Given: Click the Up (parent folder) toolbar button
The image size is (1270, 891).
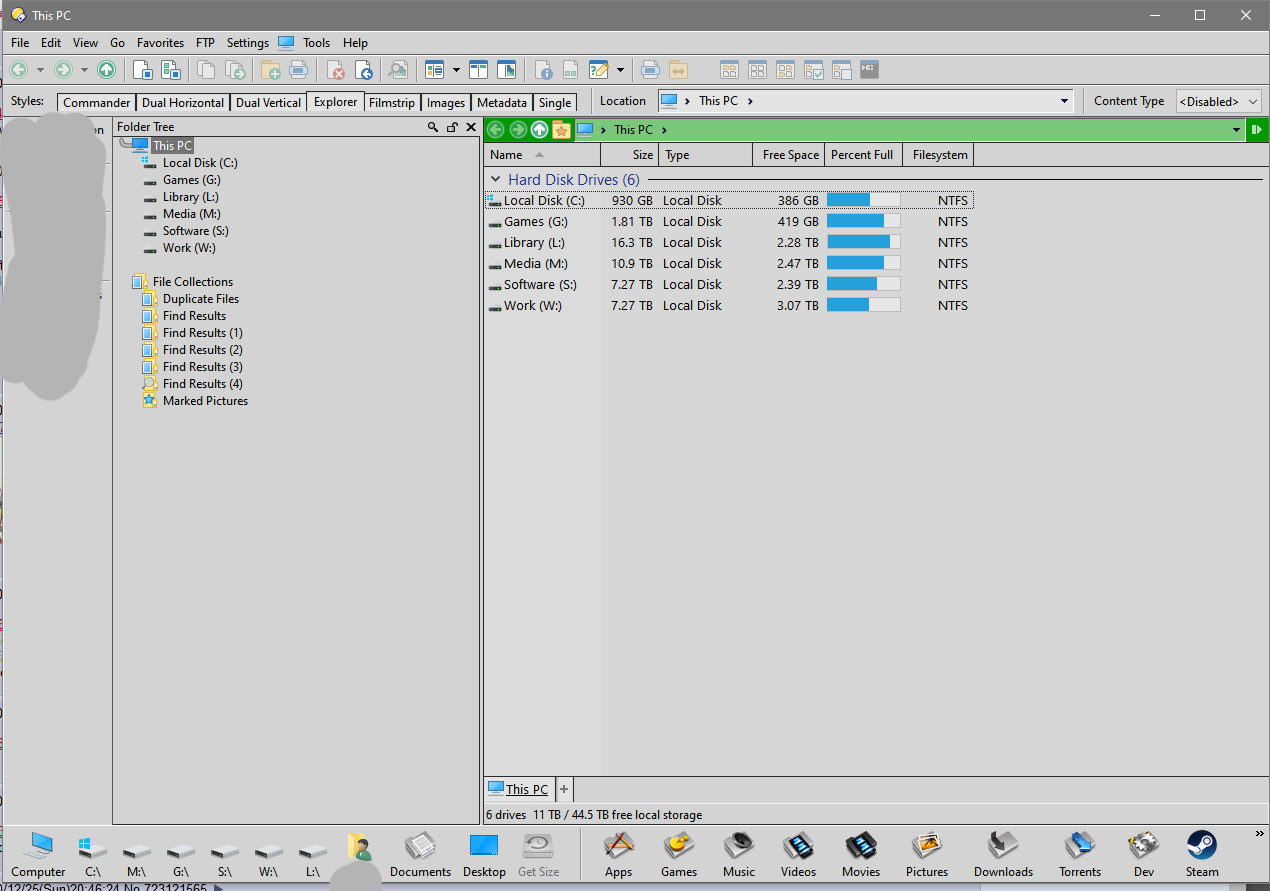Looking at the screenshot, I should pos(106,70).
